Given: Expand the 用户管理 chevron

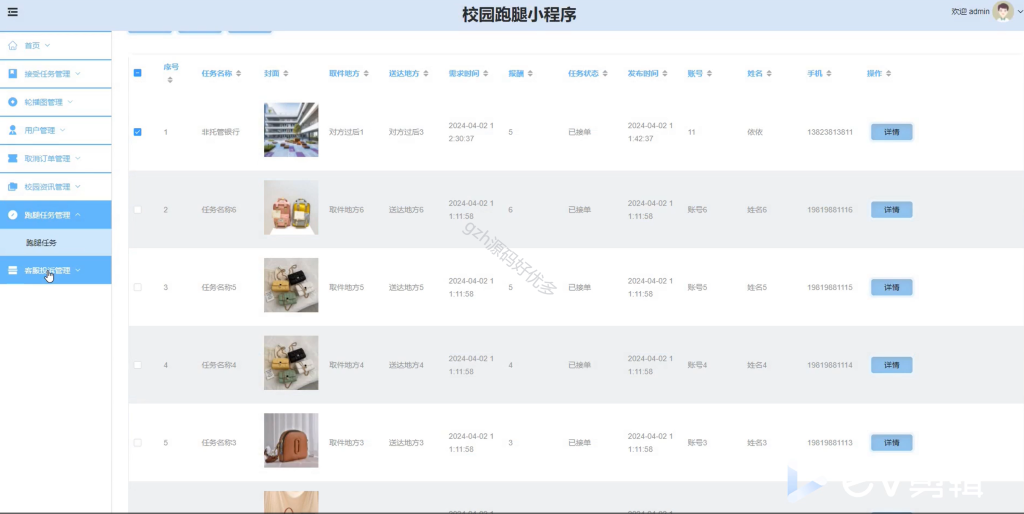Looking at the screenshot, I should 63,130.
